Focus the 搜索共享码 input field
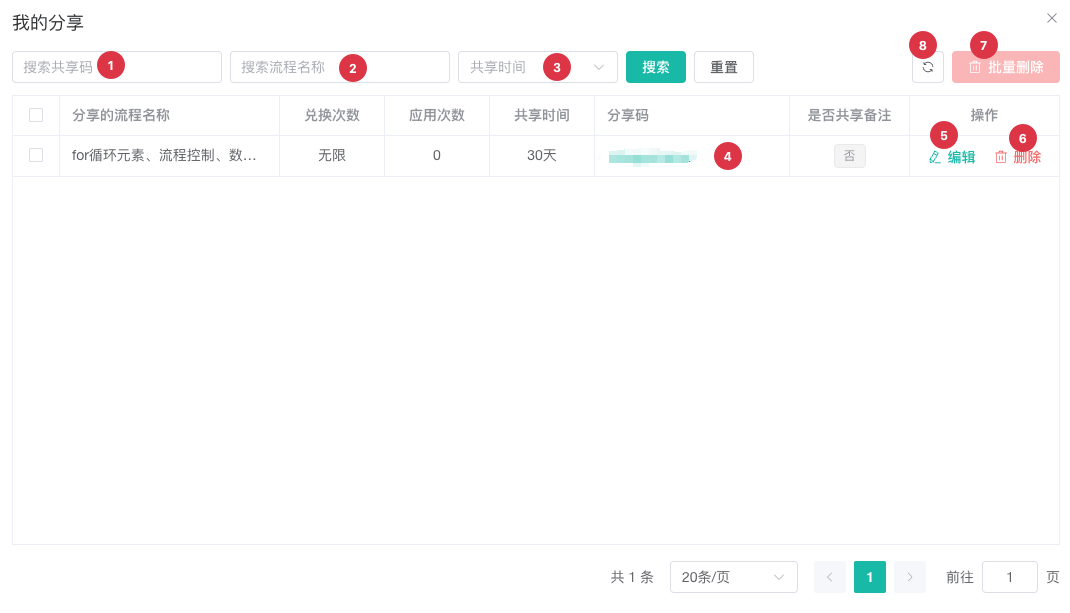 pos(117,67)
